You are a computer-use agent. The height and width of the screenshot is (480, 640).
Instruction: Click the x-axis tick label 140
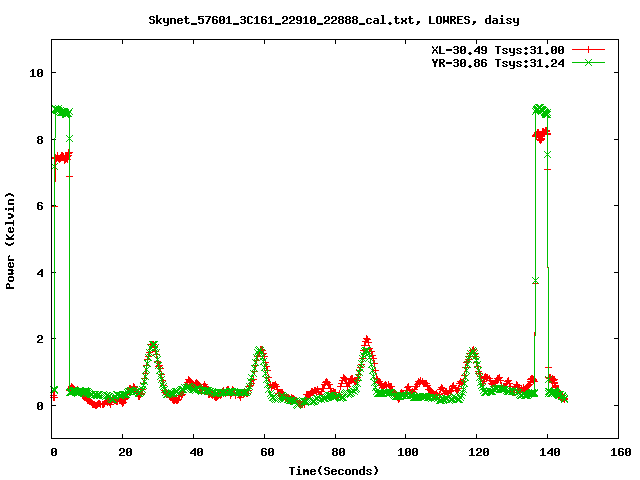550,452
